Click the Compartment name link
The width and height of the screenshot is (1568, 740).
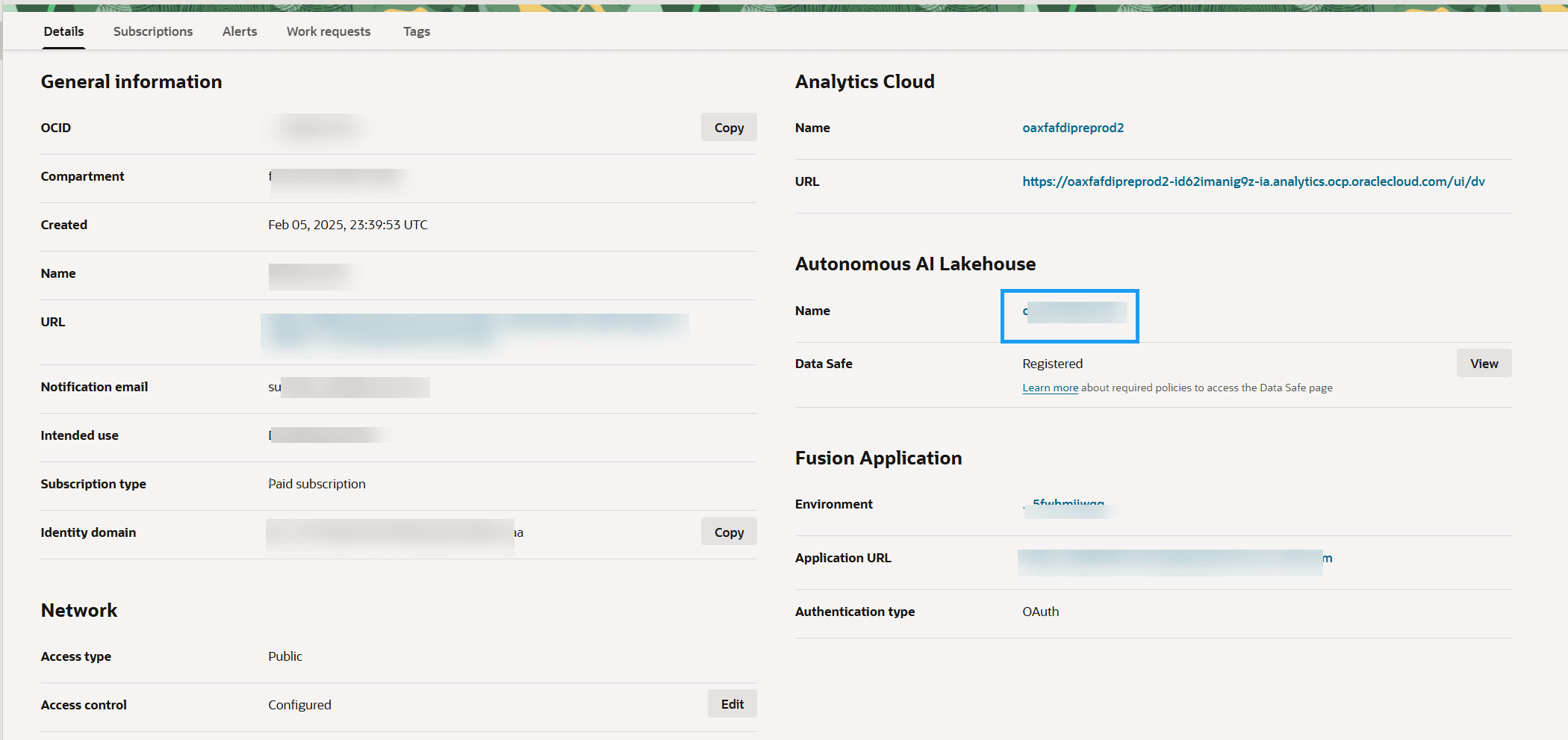pos(336,176)
